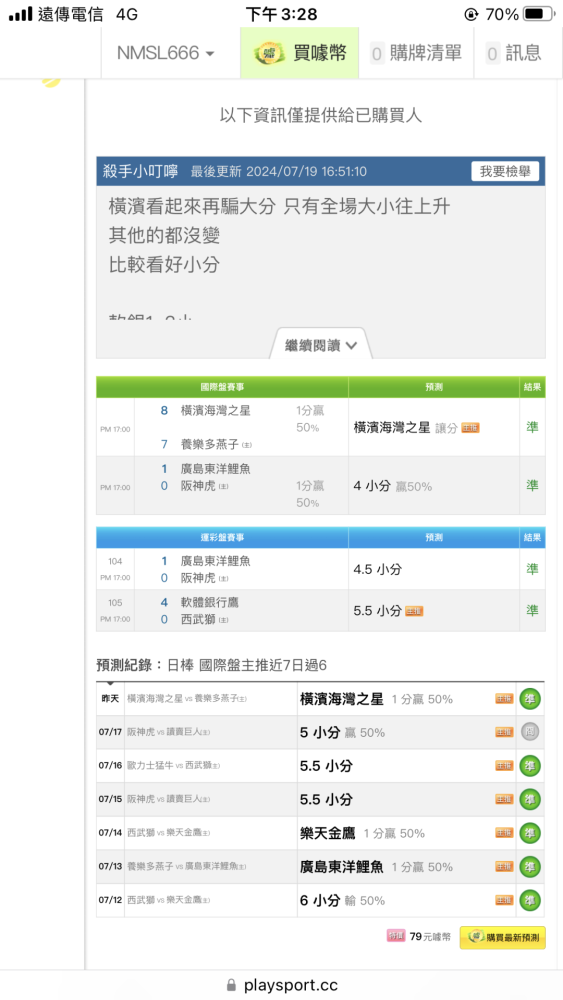The width and height of the screenshot is (563, 1000).
Task: Open the NMSL666 account dropdown
Action: click(165, 53)
